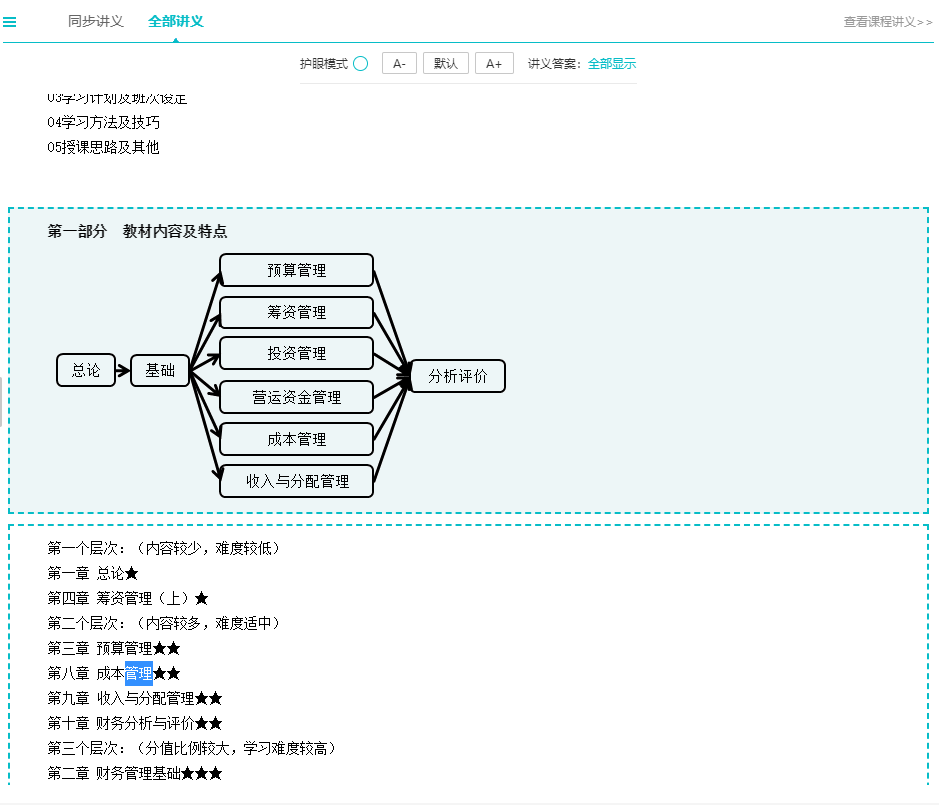This screenshot has height=805, width=939.
Task: Select the 总论 node in the flowchart
Action: pos(86,370)
